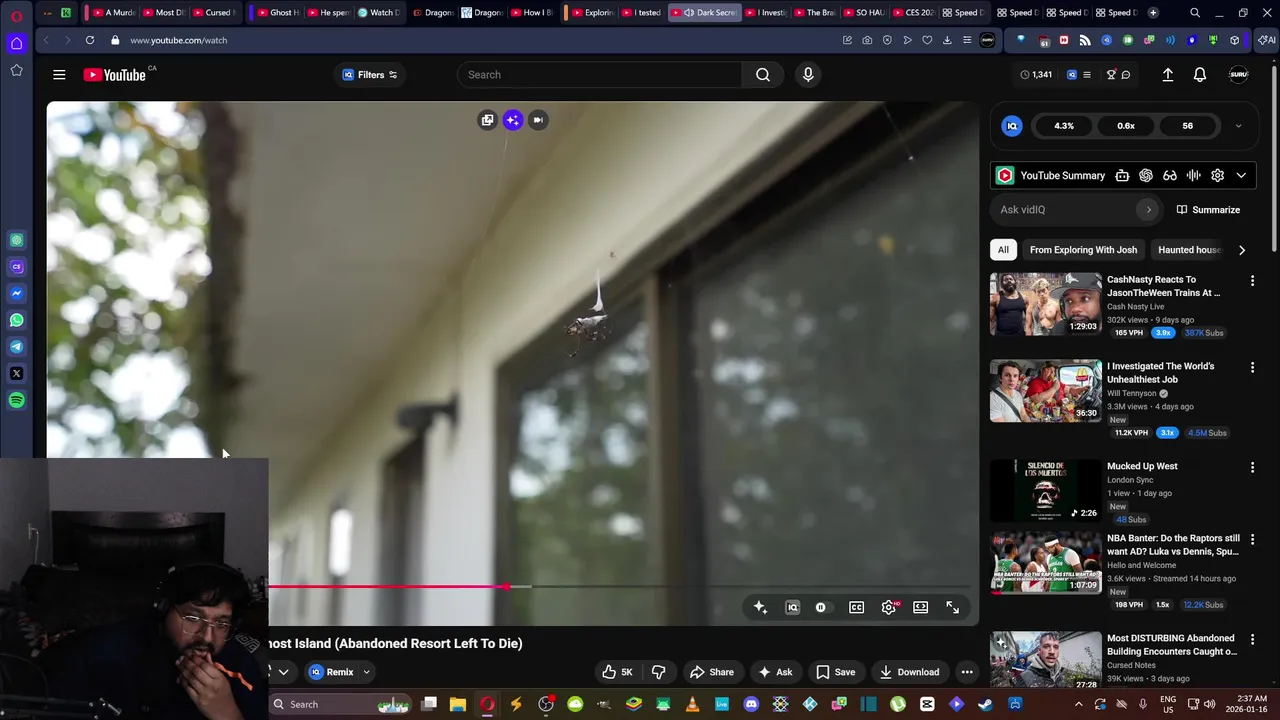Click the Ask button below video
1280x720 pixels.
(775, 672)
